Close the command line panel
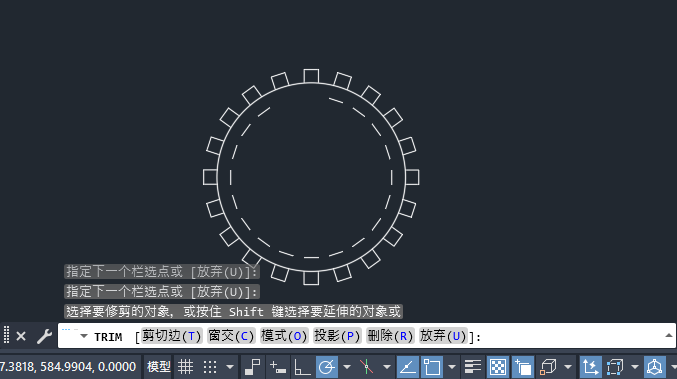The image size is (677, 379). 21,336
